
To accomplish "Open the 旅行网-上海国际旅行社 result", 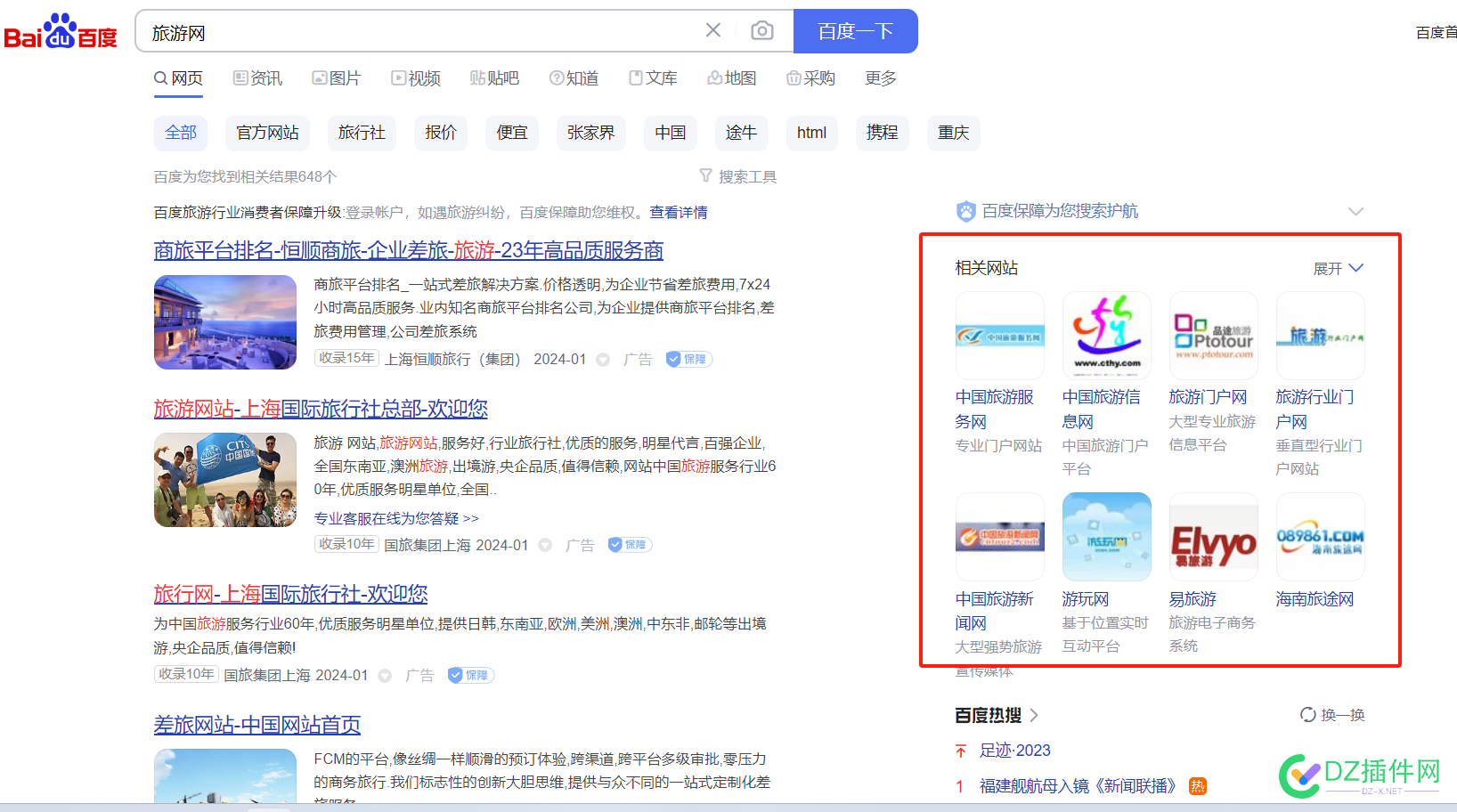I will pos(290,594).
